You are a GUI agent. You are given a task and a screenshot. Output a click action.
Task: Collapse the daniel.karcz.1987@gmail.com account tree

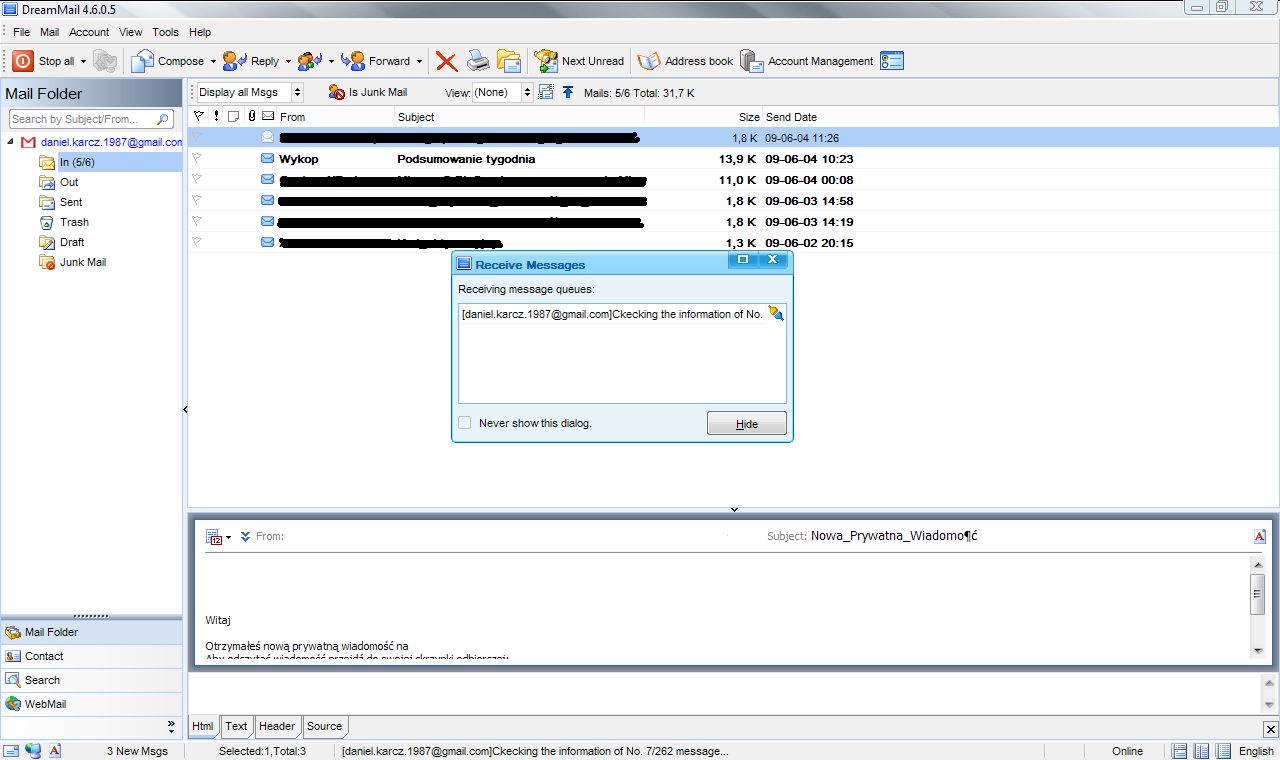pos(10,142)
